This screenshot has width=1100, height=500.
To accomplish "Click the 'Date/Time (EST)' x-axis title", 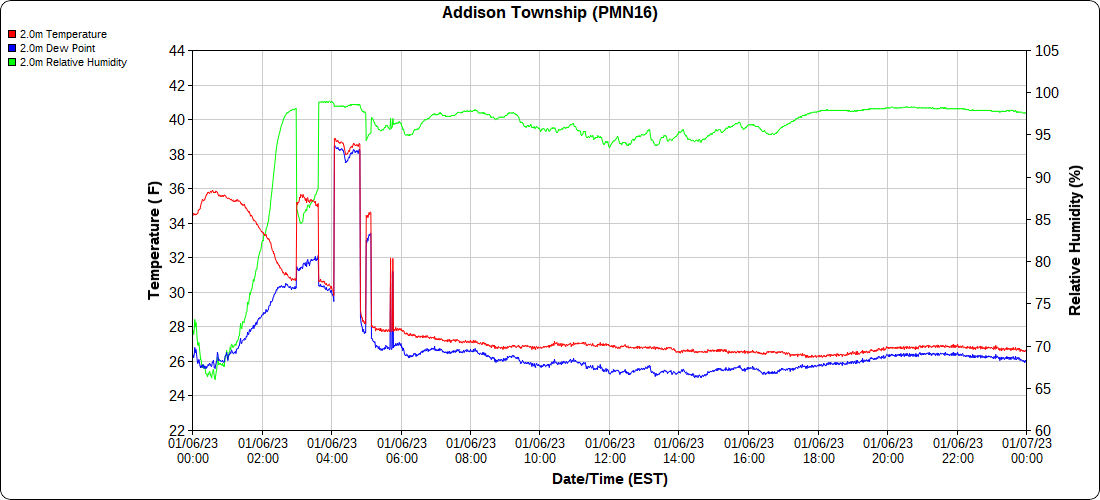I will tap(609, 479).
